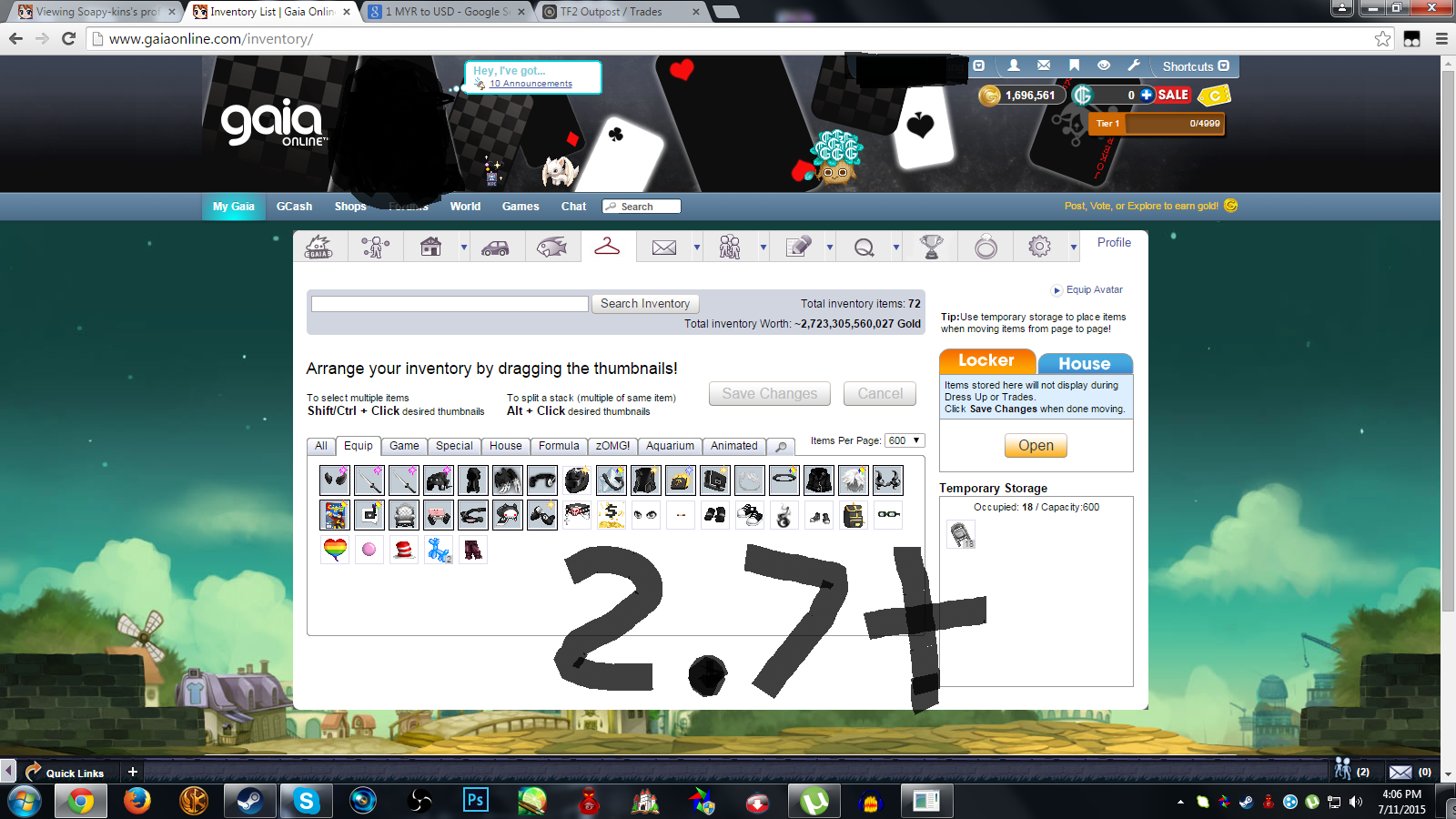Expand the quest icon dropdown arrow
1456x819 pixels.
[x=896, y=248]
